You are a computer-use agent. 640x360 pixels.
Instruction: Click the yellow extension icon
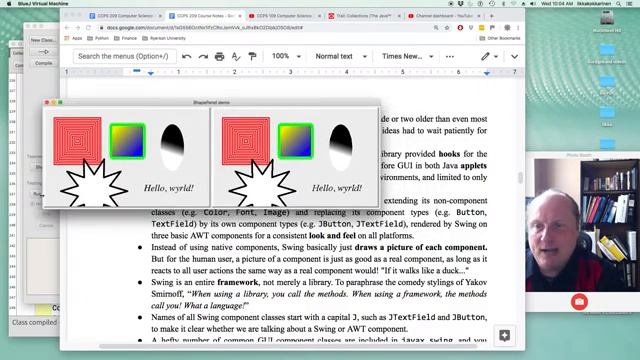pyautogui.click(x=482, y=28)
